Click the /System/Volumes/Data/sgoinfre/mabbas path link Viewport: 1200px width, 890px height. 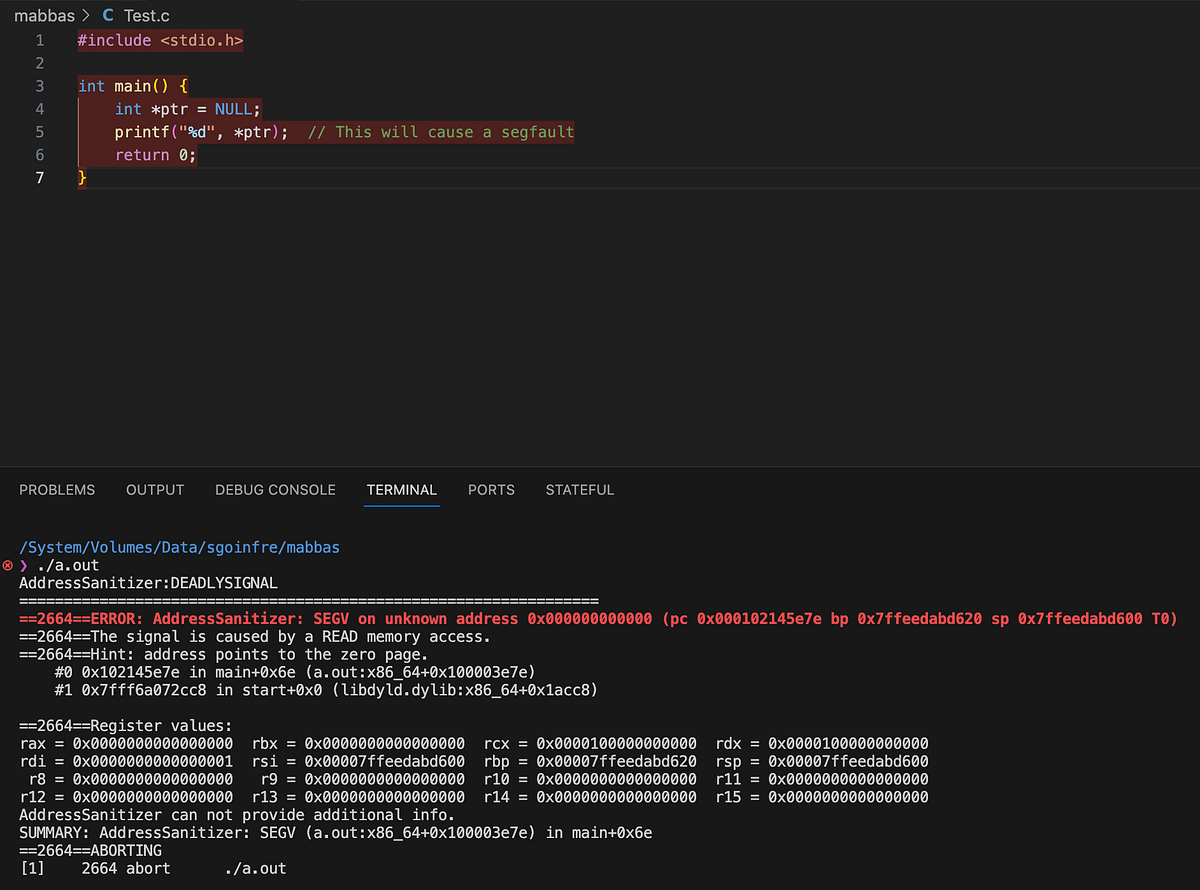pyautogui.click(x=180, y=547)
